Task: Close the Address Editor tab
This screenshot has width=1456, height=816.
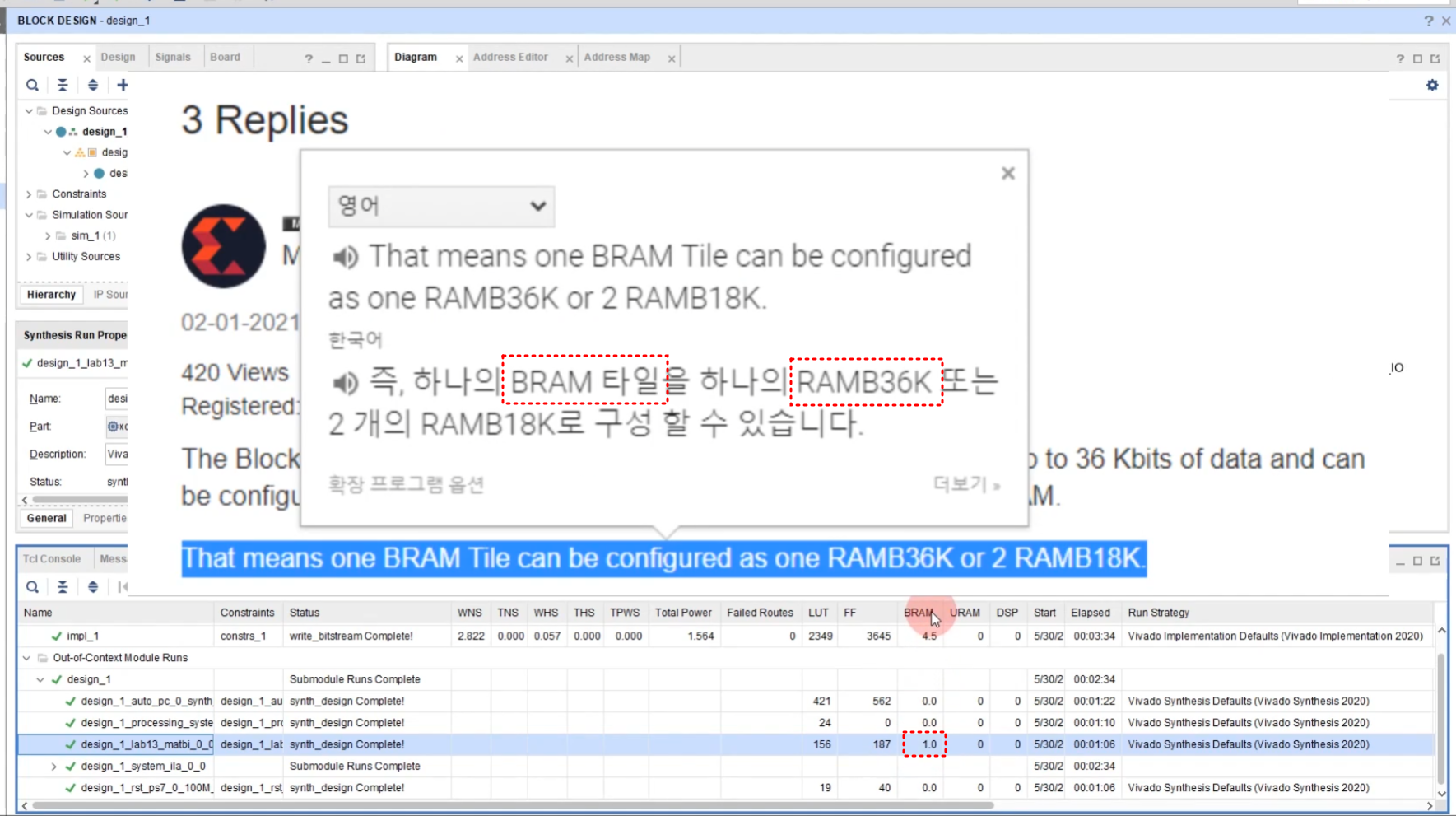Action: pyautogui.click(x=569, y=58)
